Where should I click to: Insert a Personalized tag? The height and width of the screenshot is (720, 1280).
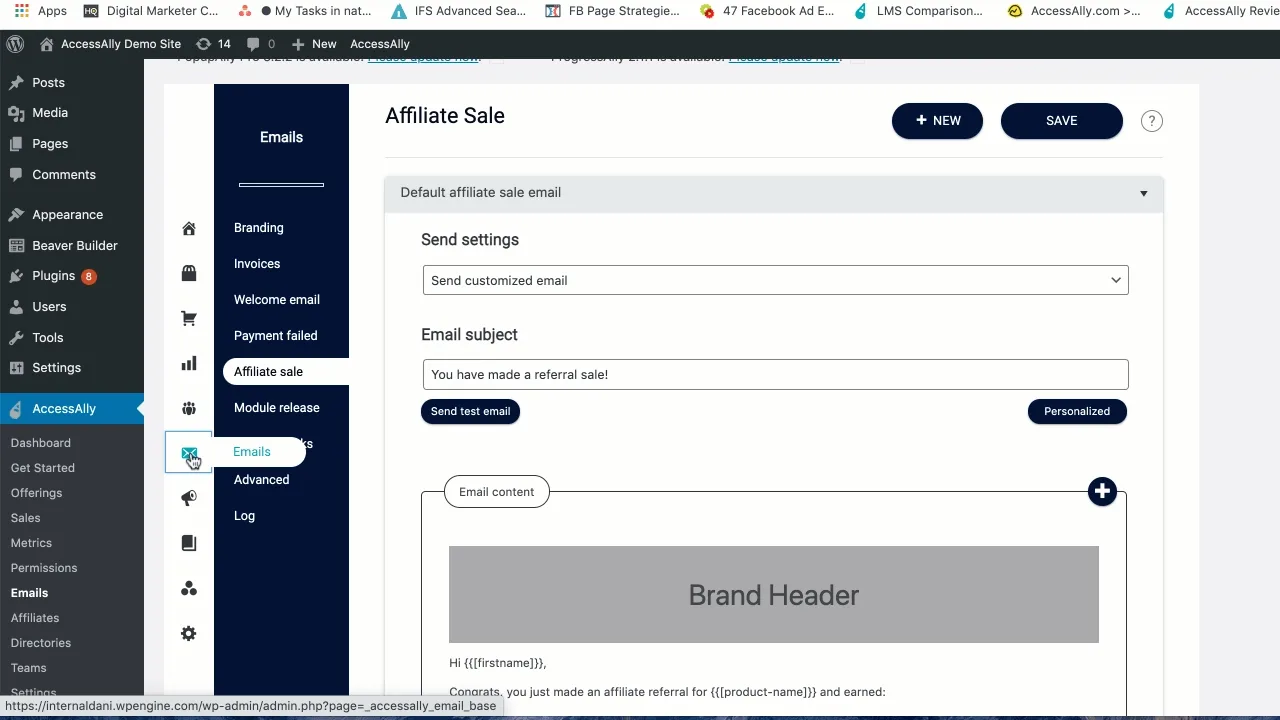coord(1077,411)
